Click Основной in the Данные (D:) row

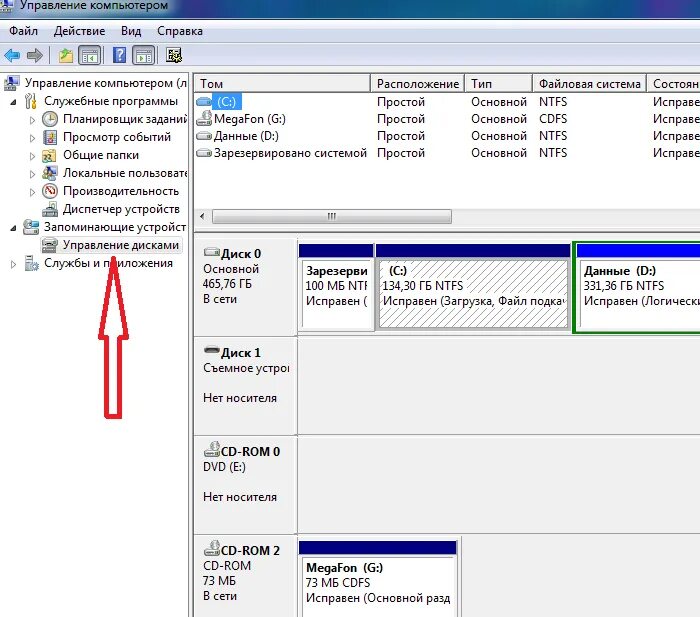(499, 136)
